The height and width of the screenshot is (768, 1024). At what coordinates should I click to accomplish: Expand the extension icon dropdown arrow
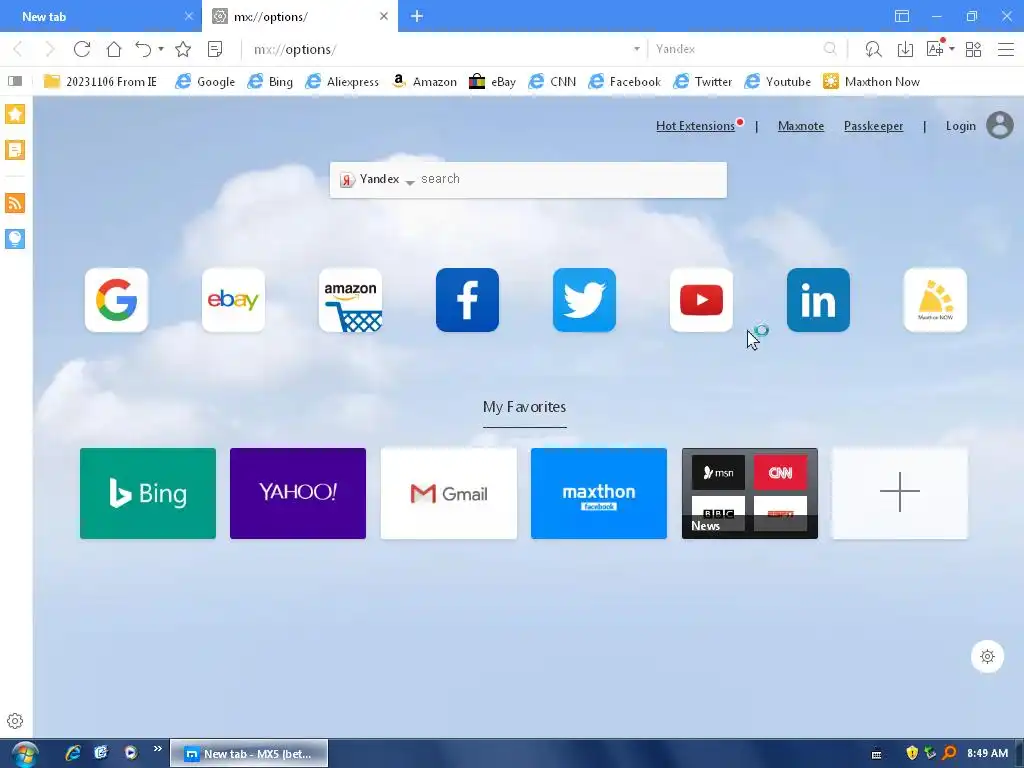click(952, 49)
